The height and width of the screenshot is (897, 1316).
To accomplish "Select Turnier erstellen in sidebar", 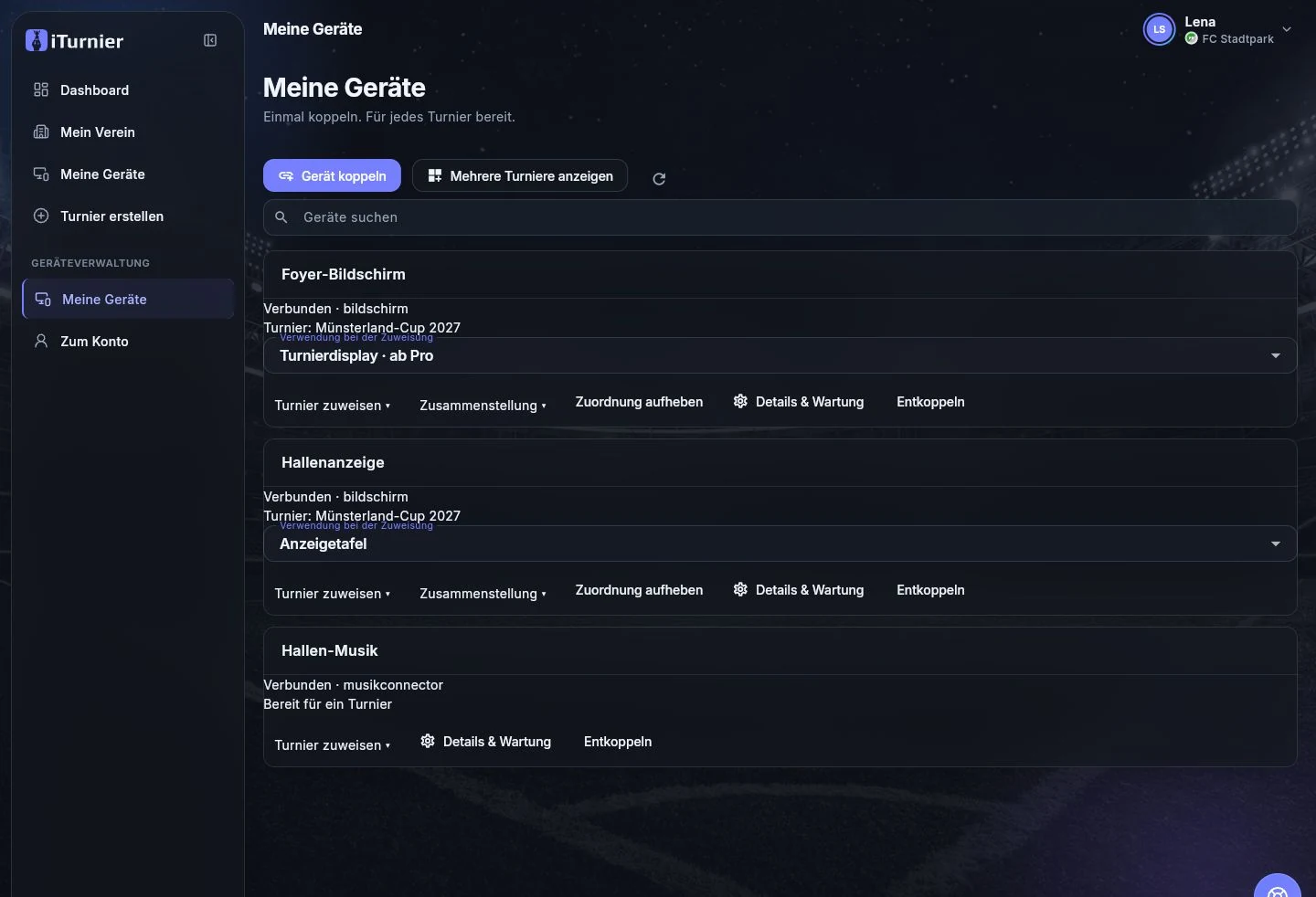I will pos(128,216).
